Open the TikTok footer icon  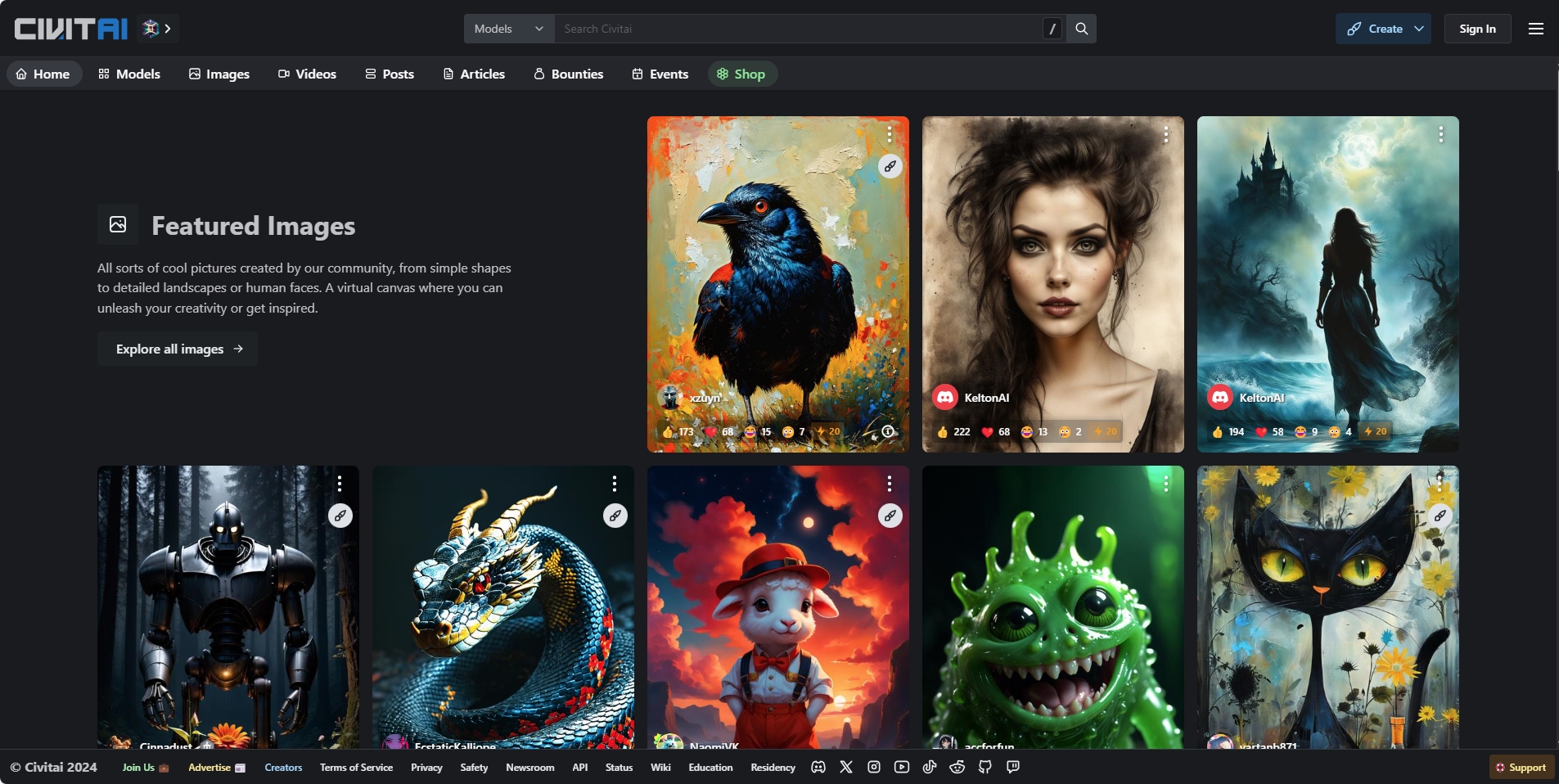pos(929,767)
